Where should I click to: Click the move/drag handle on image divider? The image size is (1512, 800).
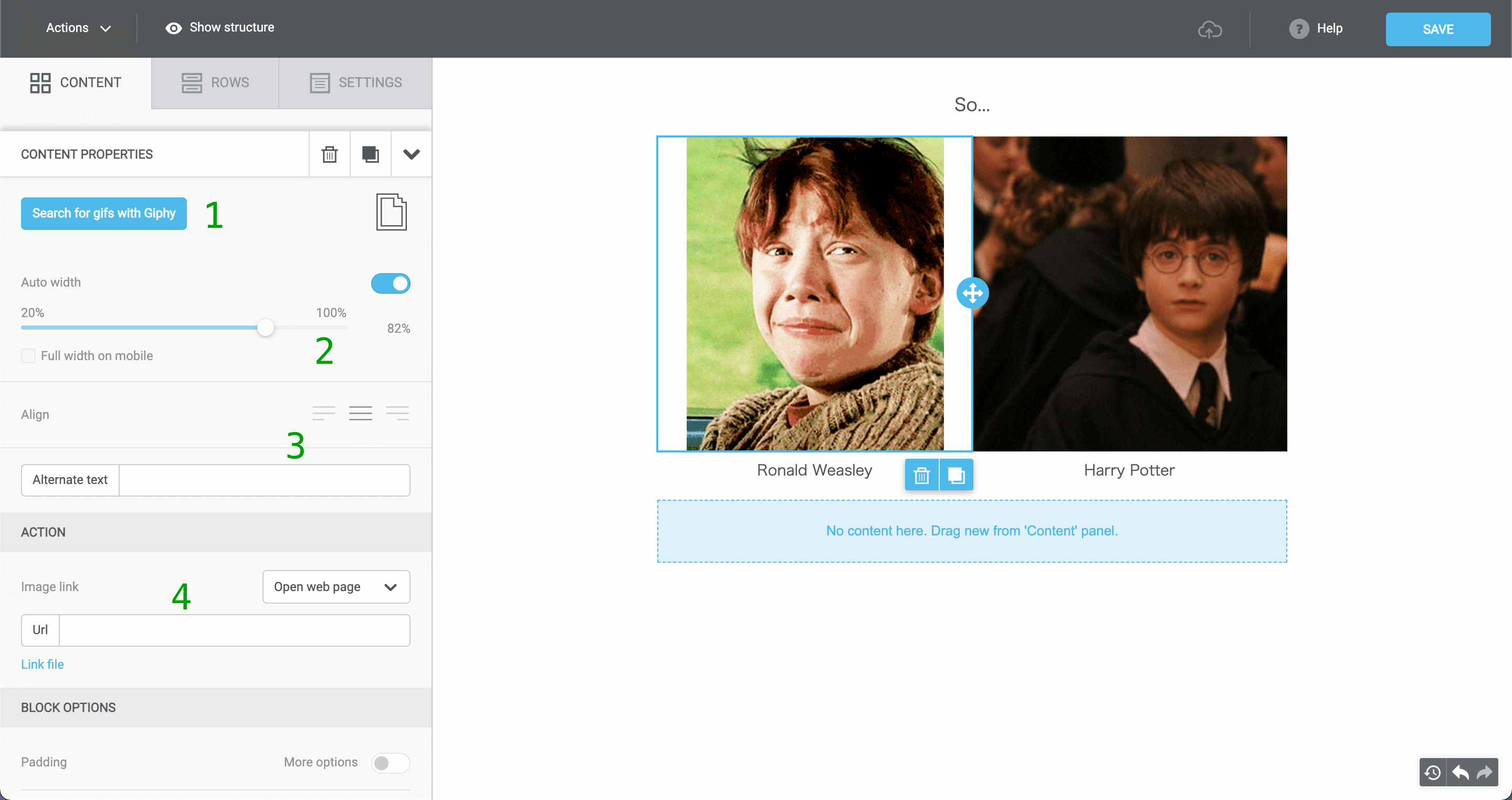pos(971,294)
